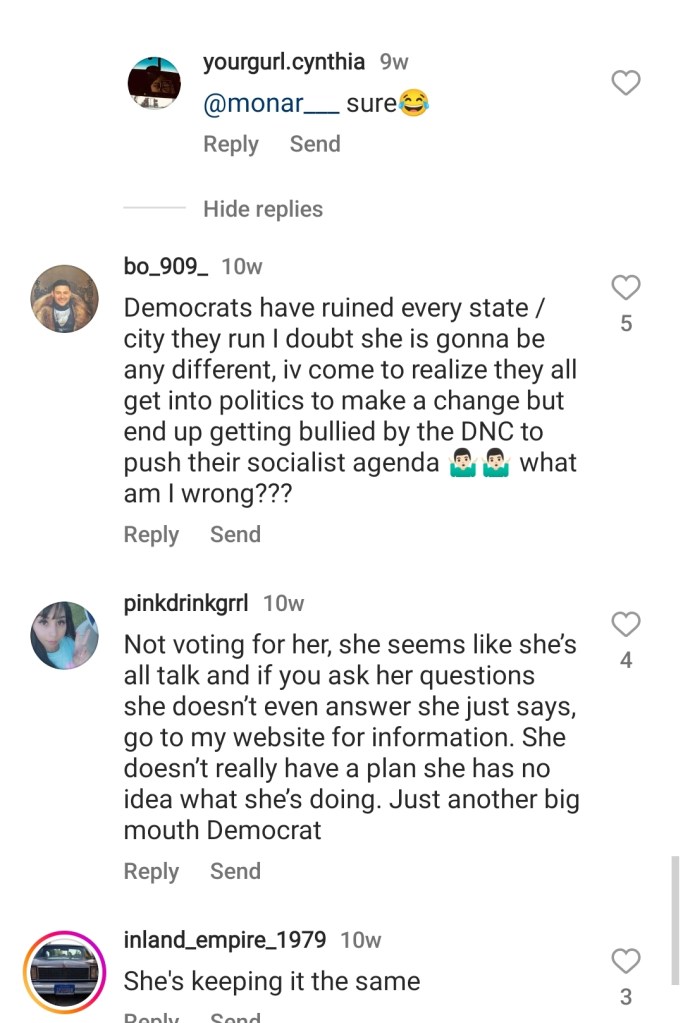Like bo_909_'s comment with the heart
683x1023 pixels.
(626, 288)
